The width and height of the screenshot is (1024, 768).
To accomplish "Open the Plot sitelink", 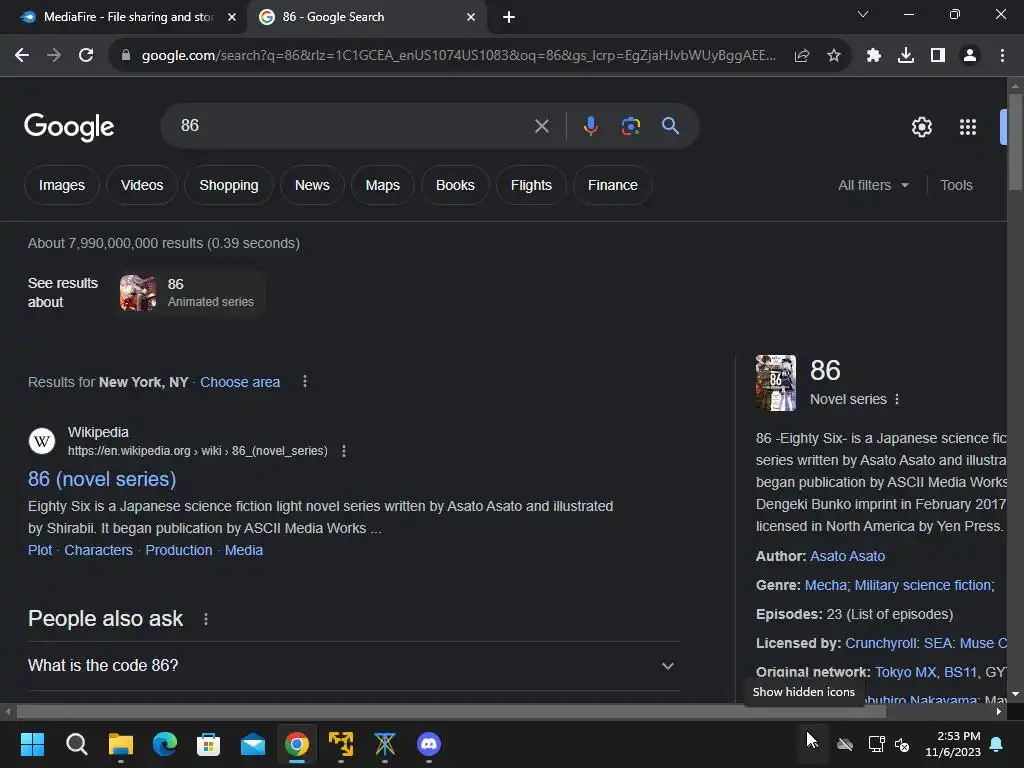I will pos(40,550).
